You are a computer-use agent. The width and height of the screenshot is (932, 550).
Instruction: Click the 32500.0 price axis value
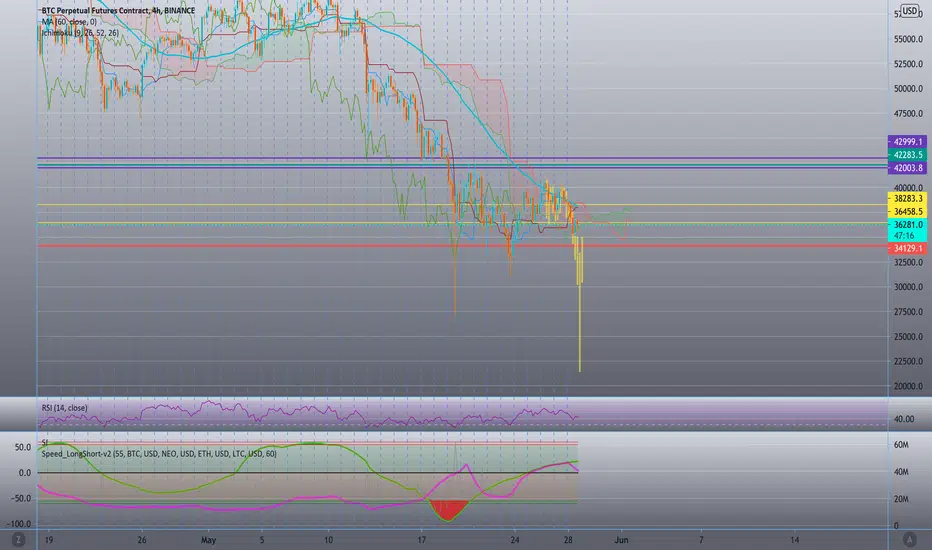pos(909,262)
